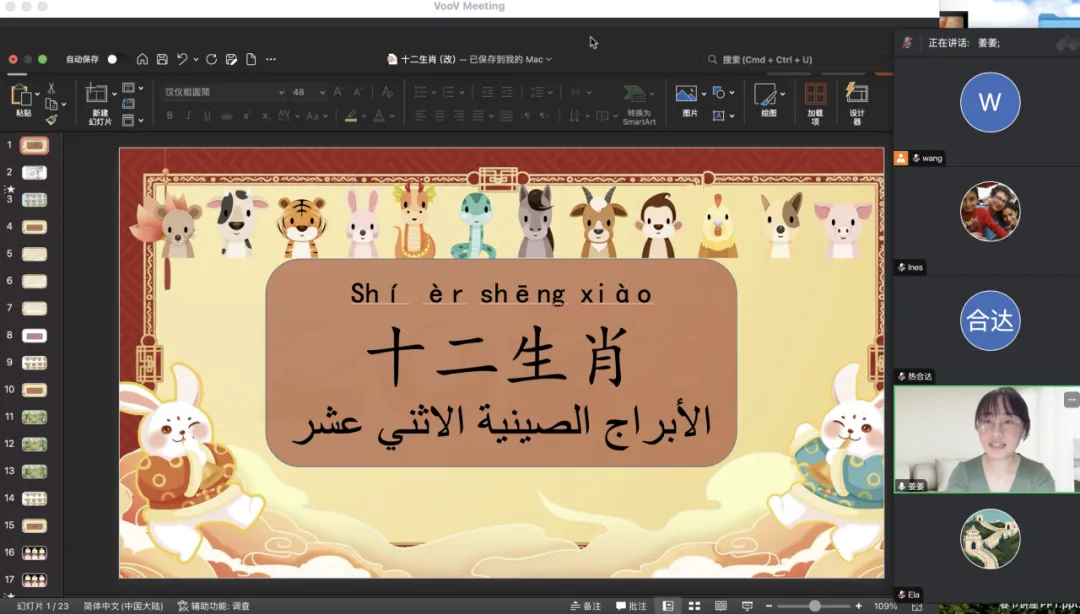The image size is (1080, 614).
Task: Start slideshow from status bar icon
Action: point(746,606)
